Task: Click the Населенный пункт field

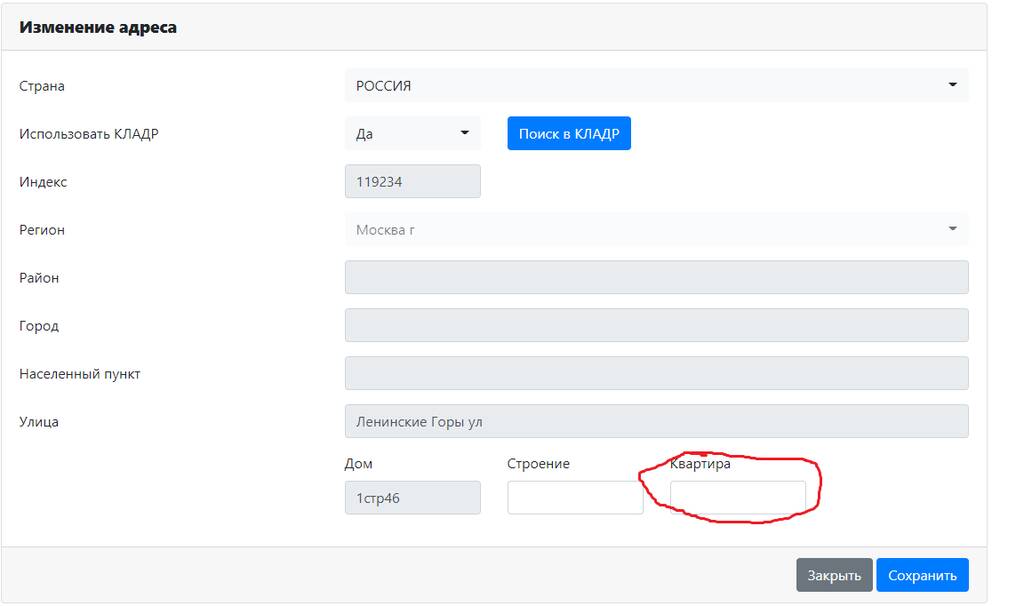Action: 656,373
